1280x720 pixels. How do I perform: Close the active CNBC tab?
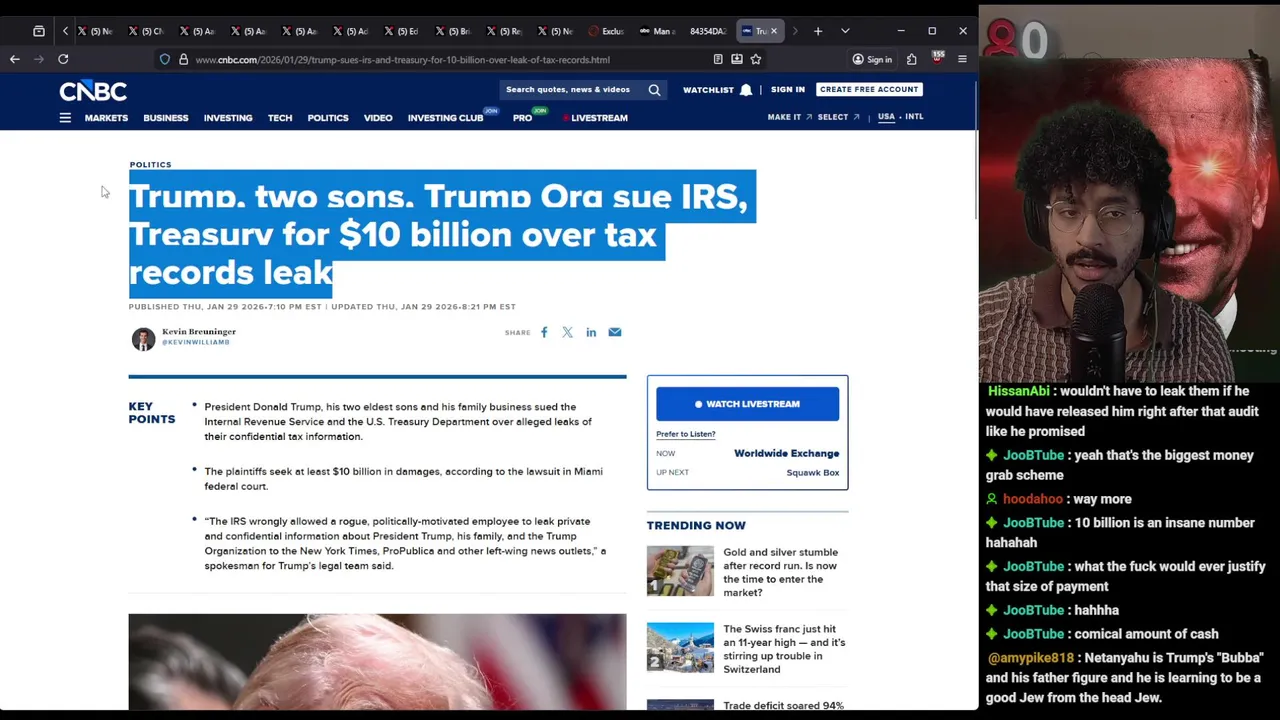point(773,31)
